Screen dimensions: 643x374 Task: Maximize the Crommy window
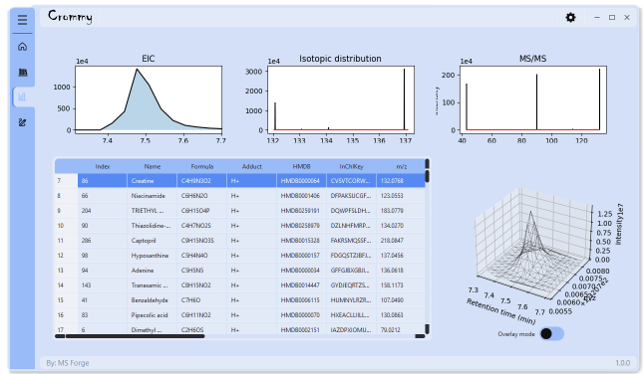click(x=612, y=17)
